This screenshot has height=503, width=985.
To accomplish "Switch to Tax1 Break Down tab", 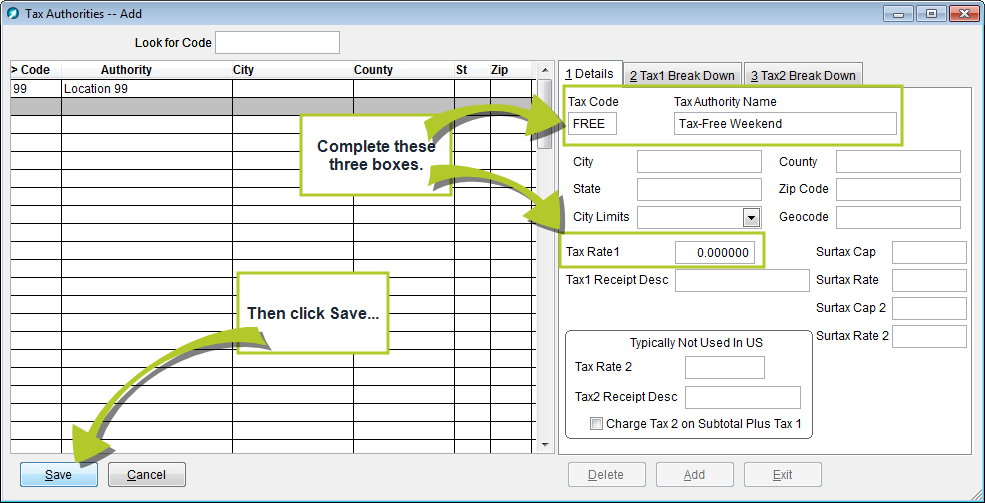I will click(x=682, y=76).
